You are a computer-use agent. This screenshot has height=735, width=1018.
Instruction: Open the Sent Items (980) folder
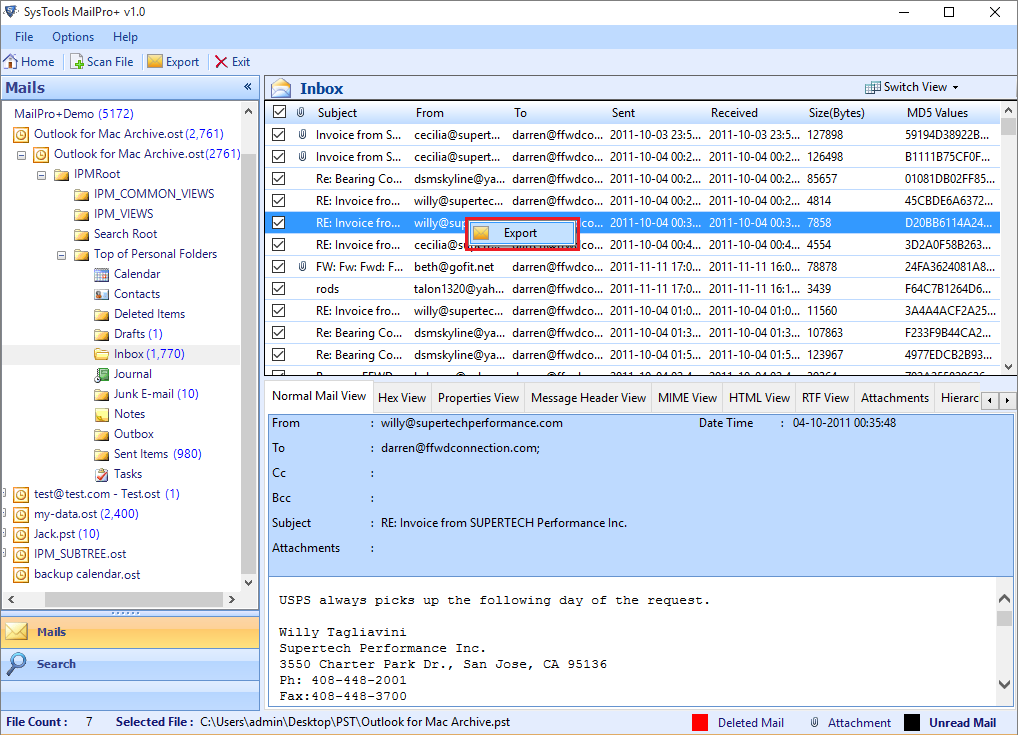pyautogui.click(x=157, y=454)
